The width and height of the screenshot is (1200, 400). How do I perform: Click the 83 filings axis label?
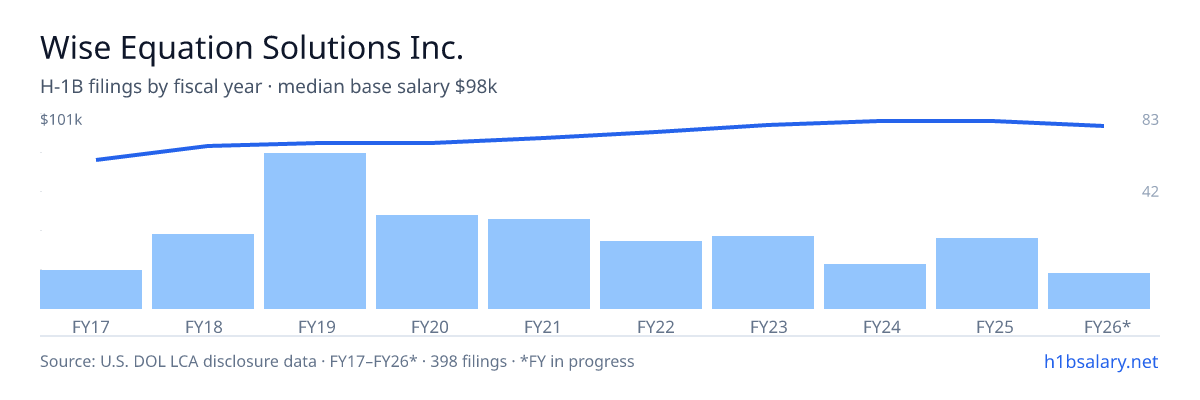(x=1150, y=120)
